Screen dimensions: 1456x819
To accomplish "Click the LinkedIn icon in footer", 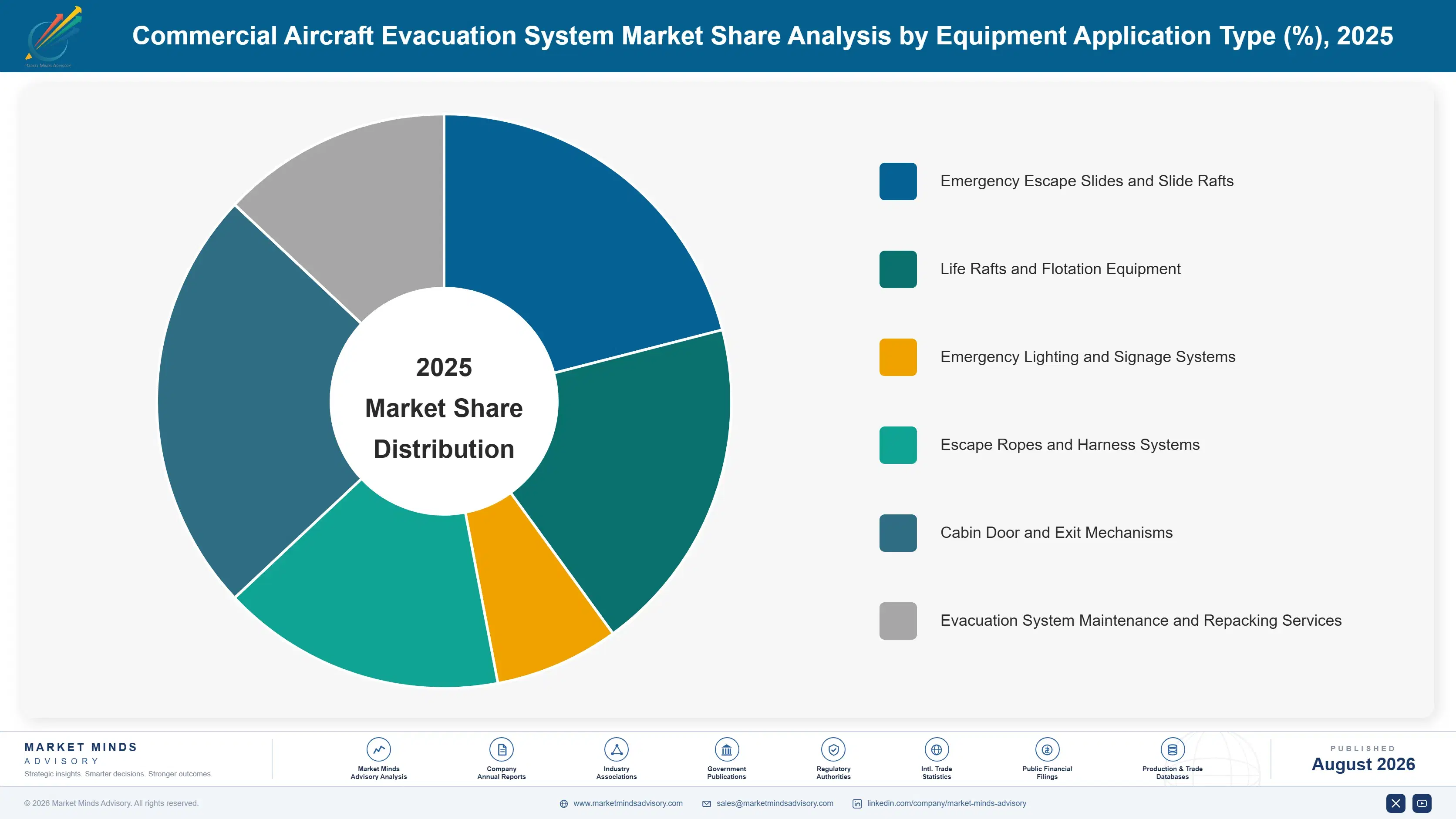I will click(857, 804).
